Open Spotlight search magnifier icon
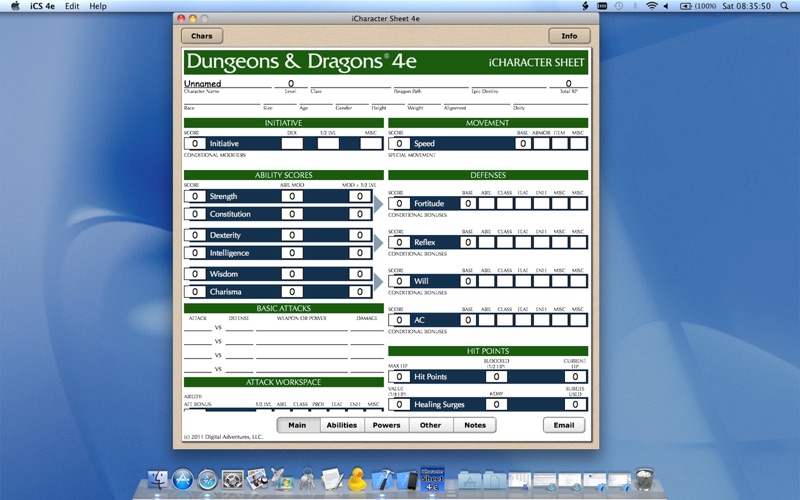The width and height of the screenshot is (800, 500). 784,6
